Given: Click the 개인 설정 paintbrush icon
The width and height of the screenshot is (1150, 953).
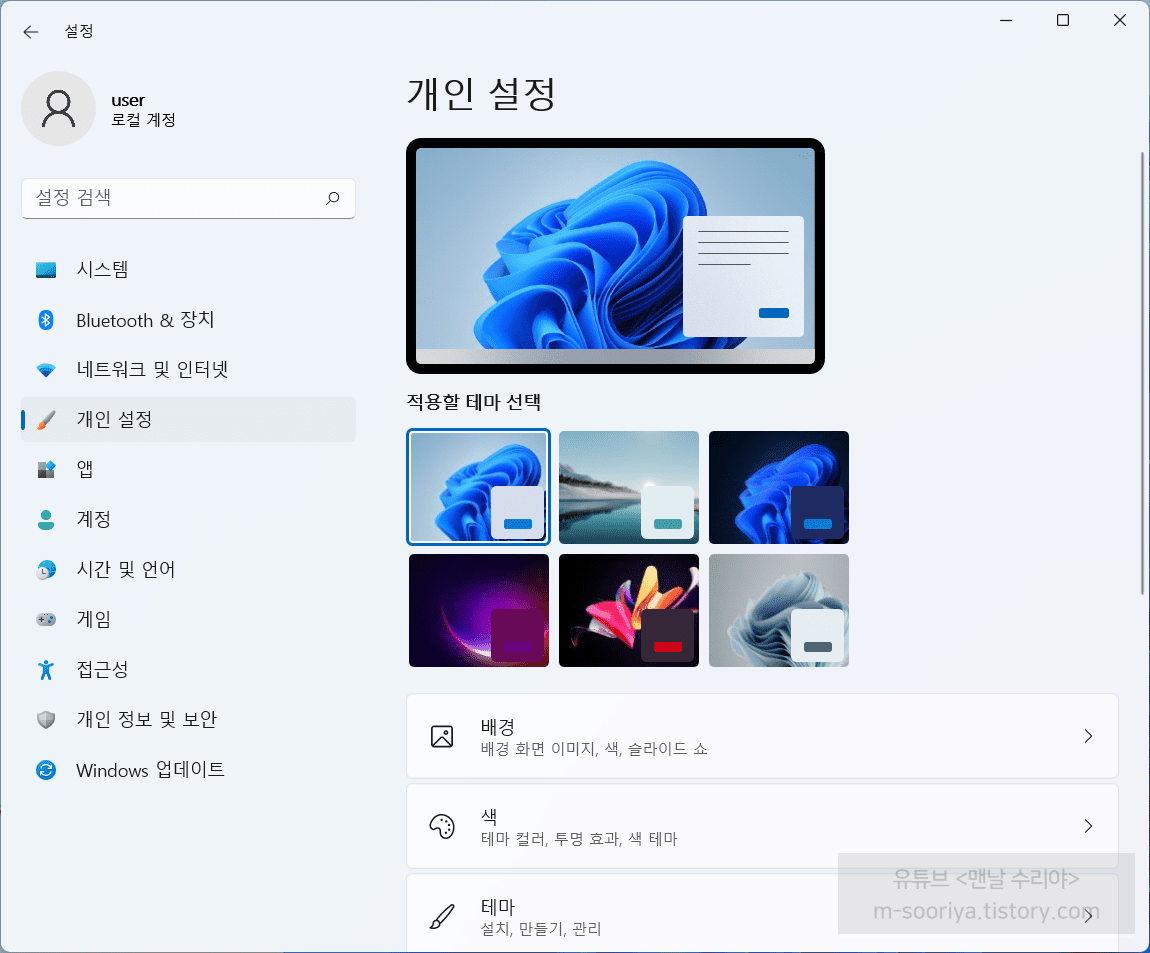Looking at the screenshot, I should coord(46,420).
